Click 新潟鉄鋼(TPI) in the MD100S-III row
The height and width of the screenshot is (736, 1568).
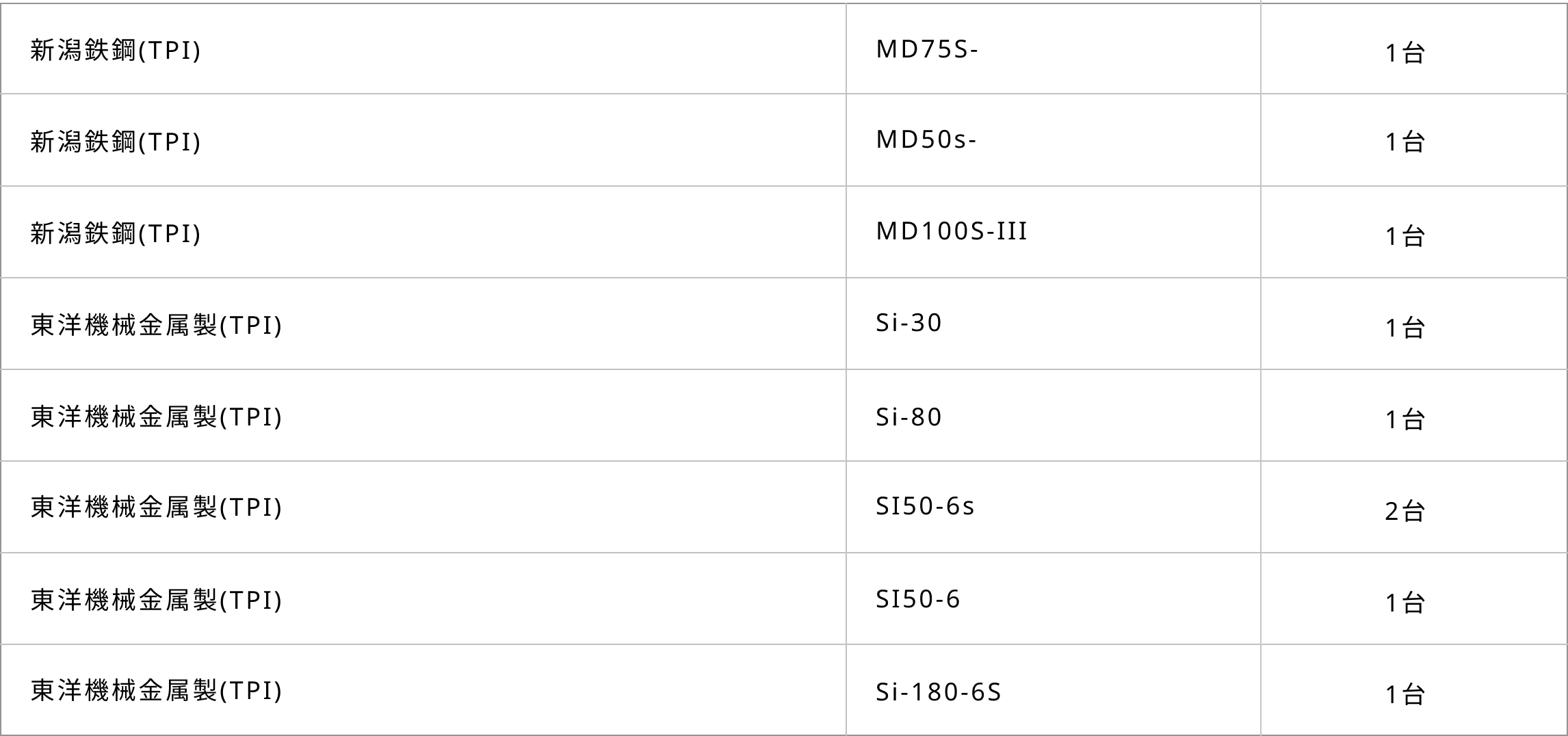[116, 233]
